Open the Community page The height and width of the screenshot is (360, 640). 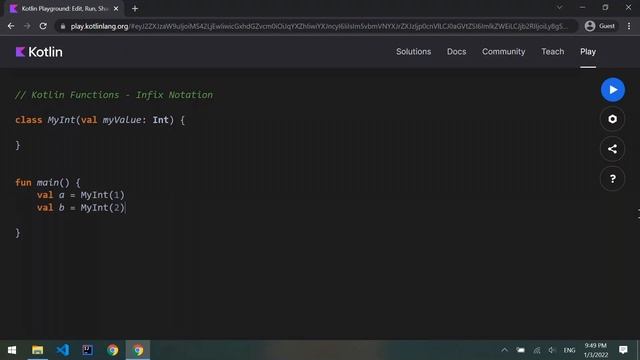[503, 51]
